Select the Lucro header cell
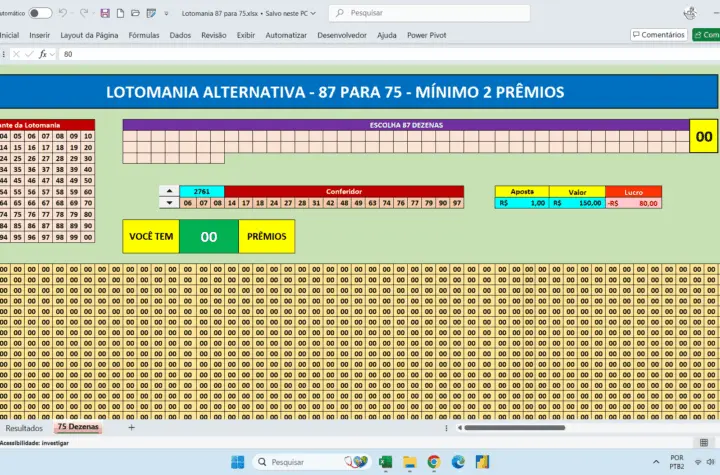The width and height of the screenshot is (720, 475). click(x=633, y=192)
